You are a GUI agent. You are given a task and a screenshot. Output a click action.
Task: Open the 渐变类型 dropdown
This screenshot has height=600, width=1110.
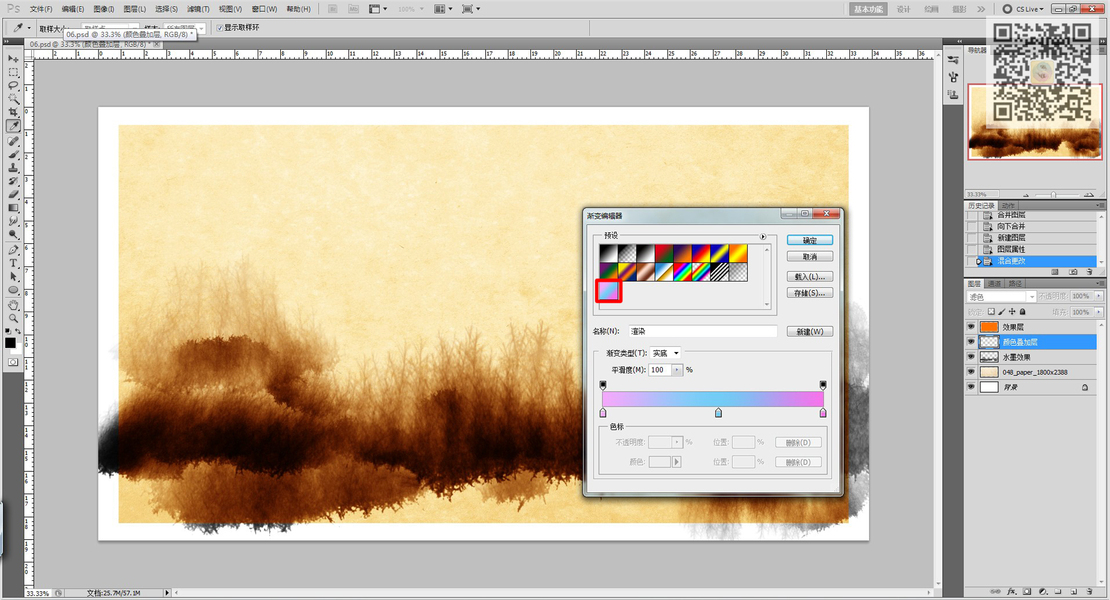(665, 353)
